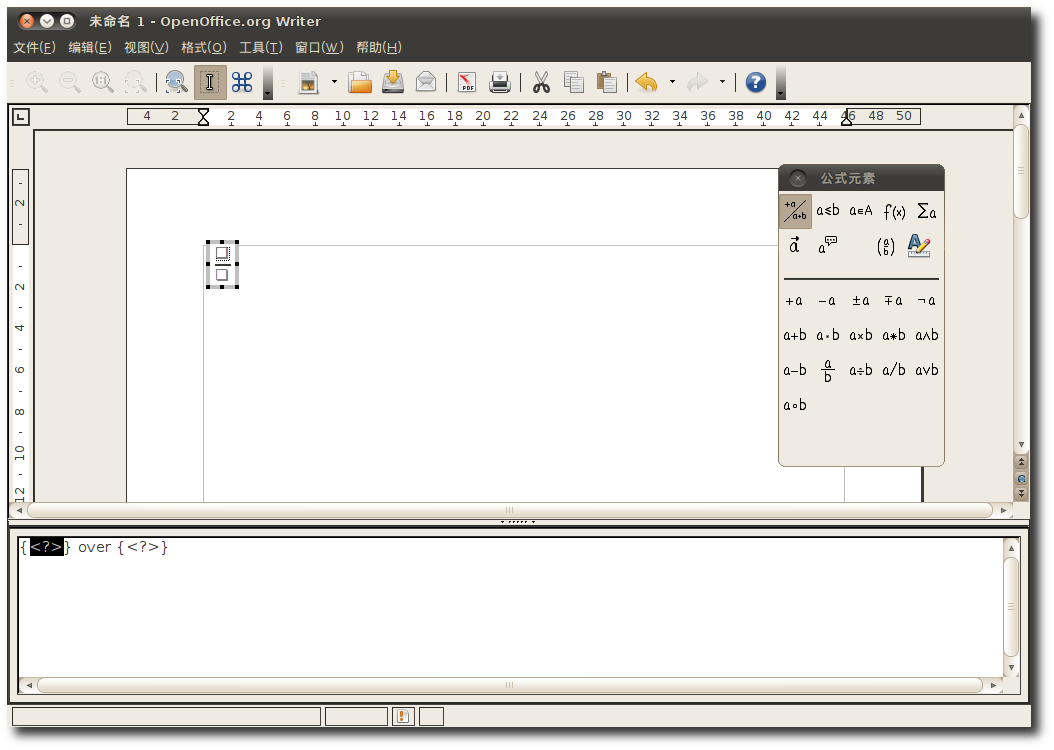Insert the ±a plus-minus element
This screenshot has height=750, width=1054.
(860, 300)
